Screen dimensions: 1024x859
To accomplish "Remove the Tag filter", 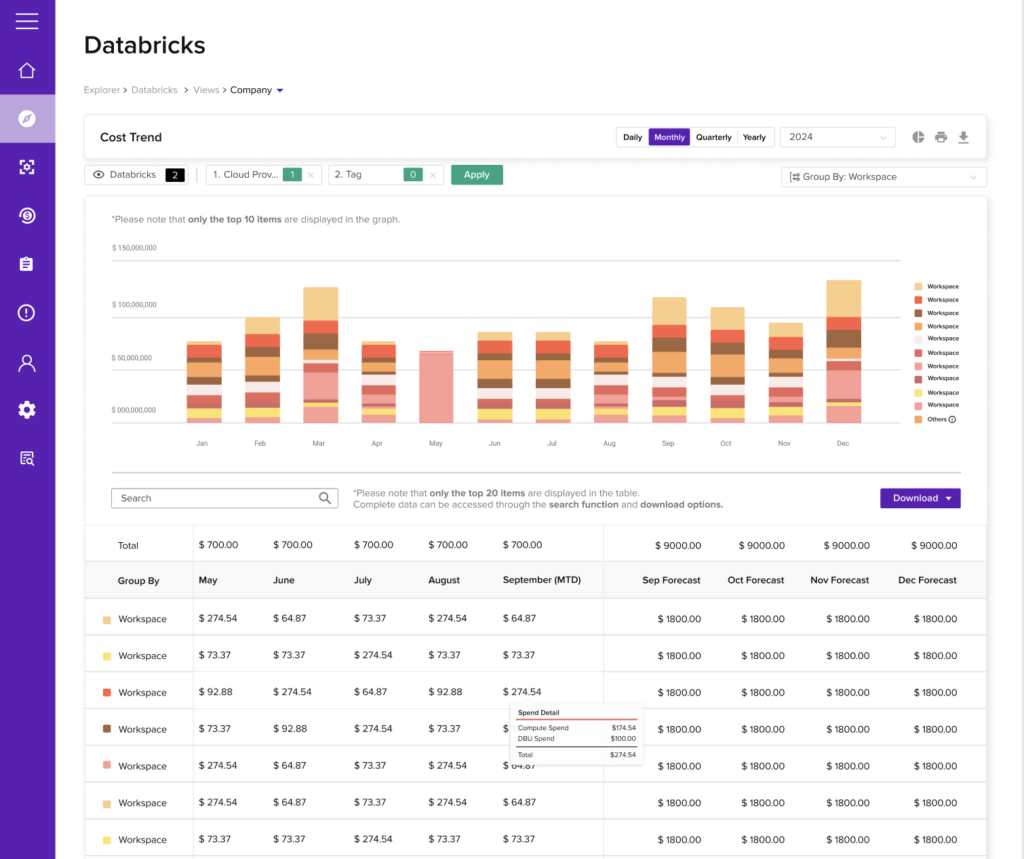I will tap(433, 175).
